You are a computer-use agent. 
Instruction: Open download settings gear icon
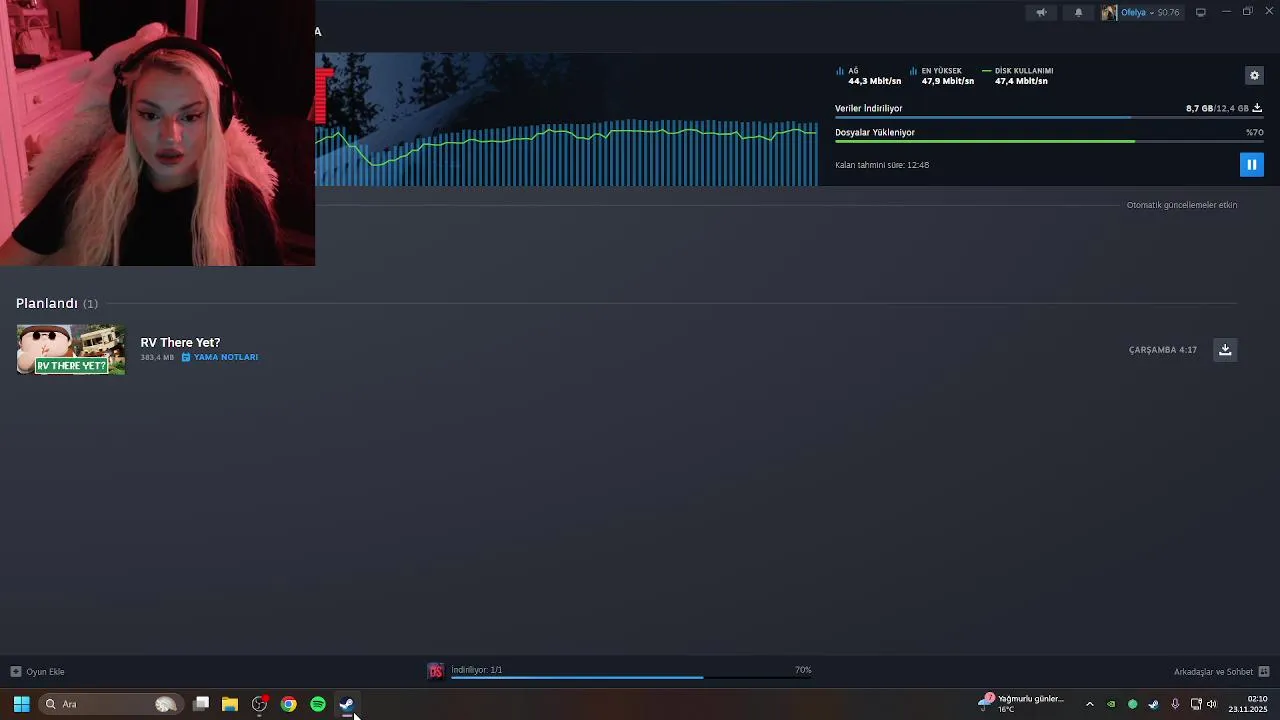point(1254,75)
